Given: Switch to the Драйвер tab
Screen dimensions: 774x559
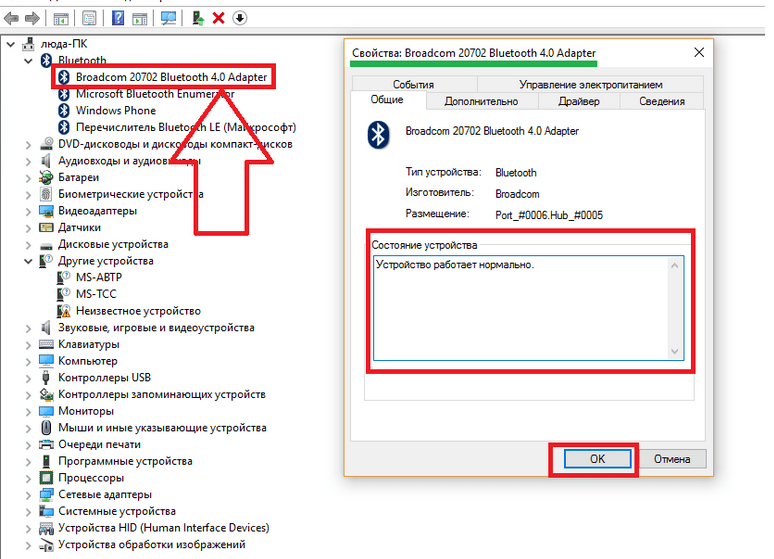Looking at the screenshot, I should click(580, 101).
